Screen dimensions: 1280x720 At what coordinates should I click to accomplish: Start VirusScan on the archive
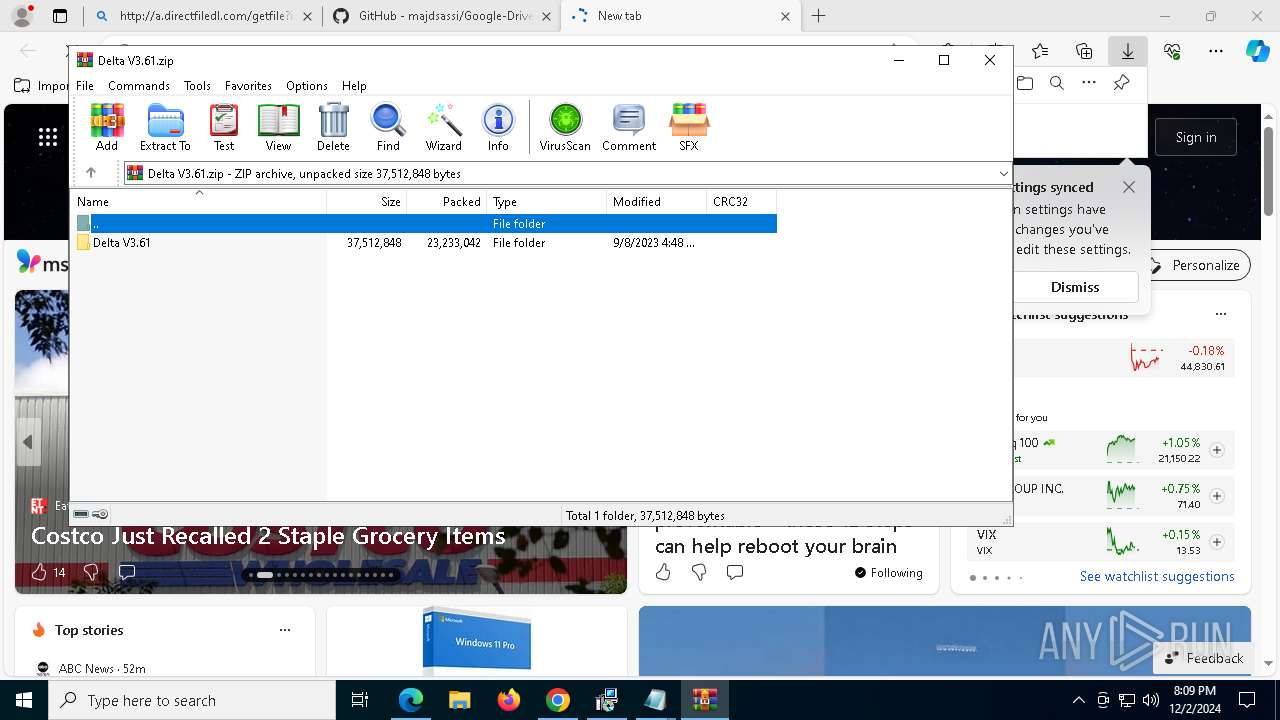(565, 127)
